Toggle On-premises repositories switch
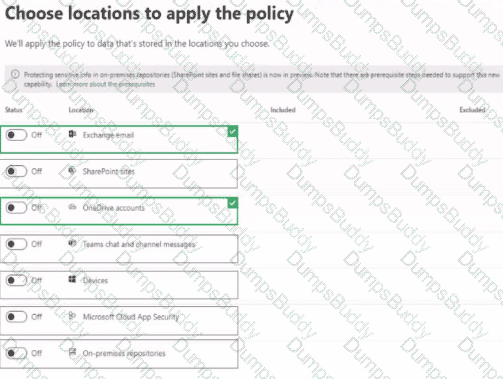This screenshot has width=503, height=379. pos(16,353)
